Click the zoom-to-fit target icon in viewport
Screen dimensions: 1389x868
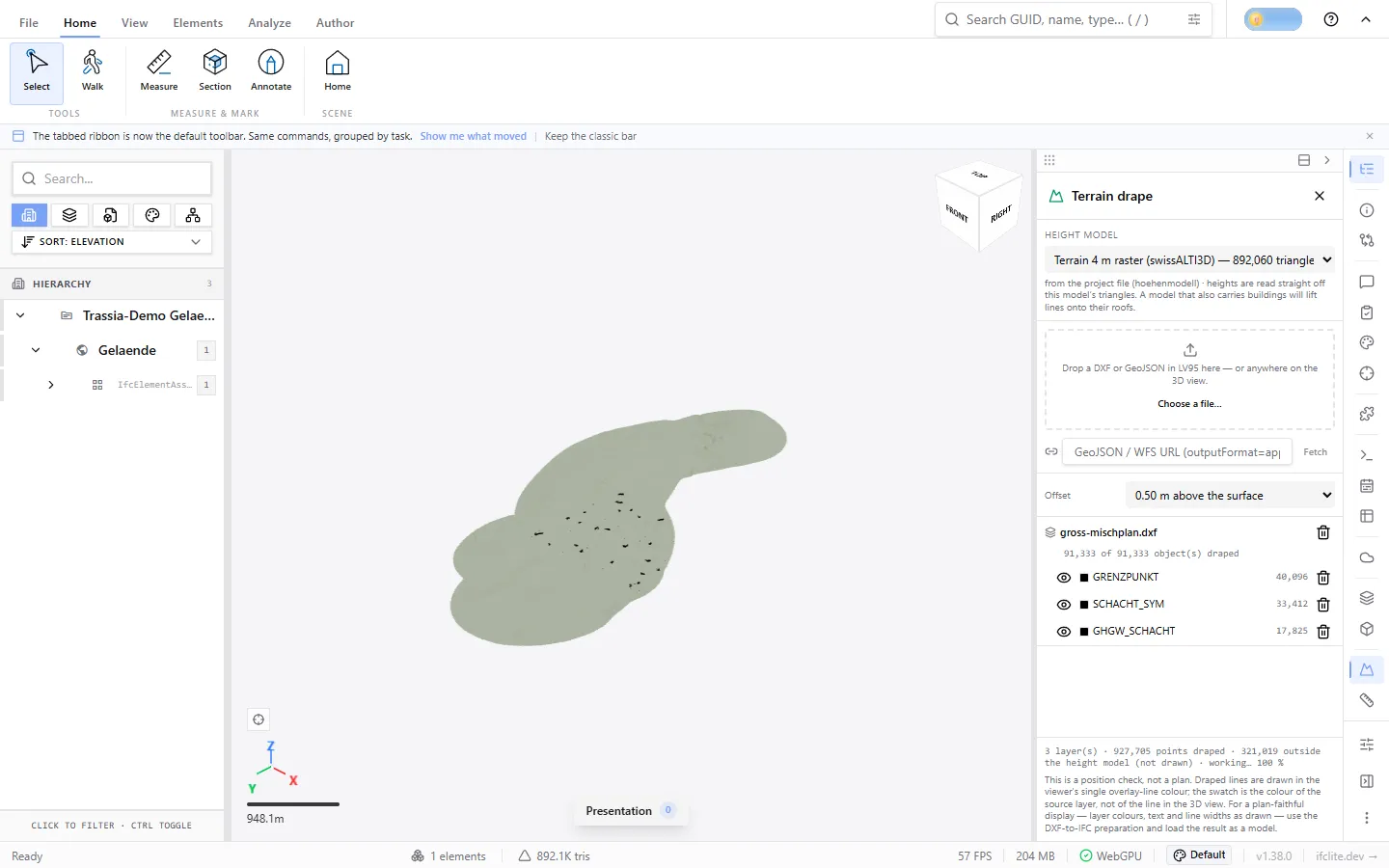(259, 719)
